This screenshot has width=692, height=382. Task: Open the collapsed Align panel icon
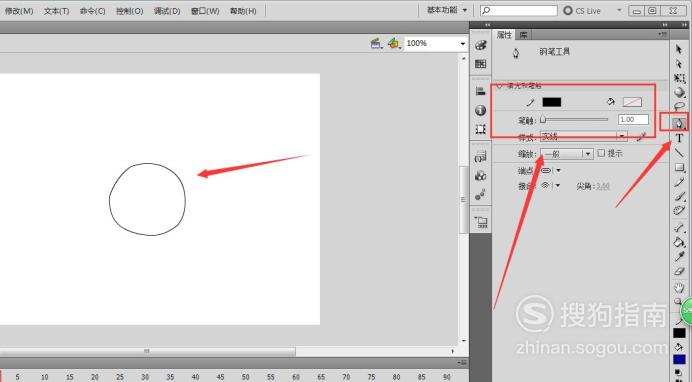click(x=481, y=91)
